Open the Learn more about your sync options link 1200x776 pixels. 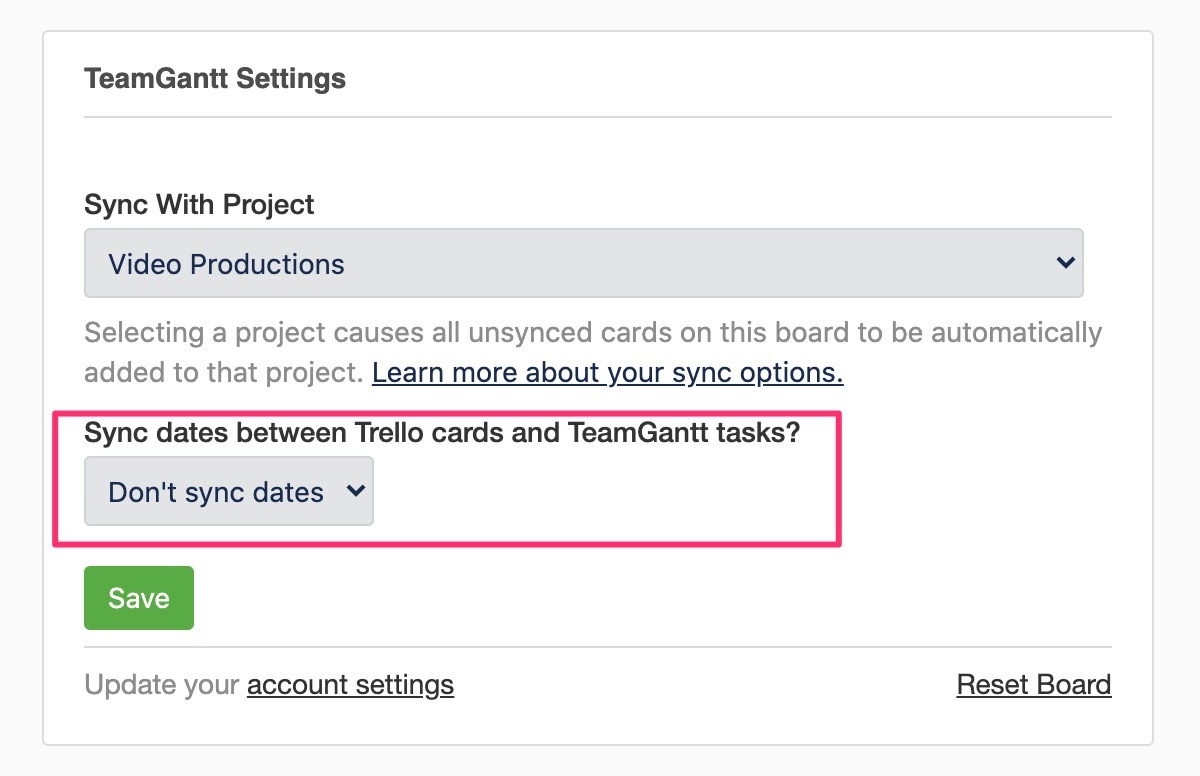pos(607,372)
